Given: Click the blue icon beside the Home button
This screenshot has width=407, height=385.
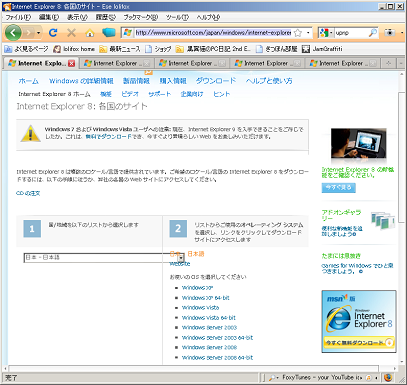Looking at the screenshot, I should [x=108, y=33].
